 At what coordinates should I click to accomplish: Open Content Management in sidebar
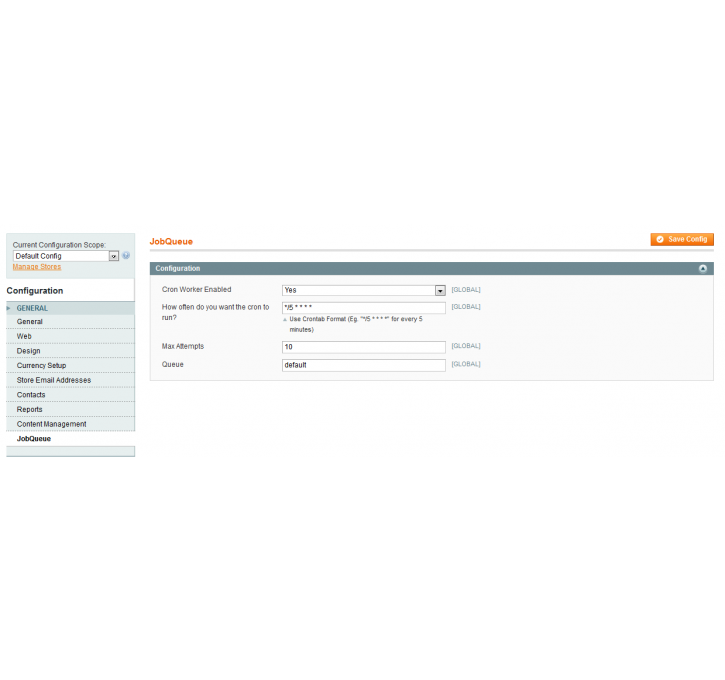point(70,424)
